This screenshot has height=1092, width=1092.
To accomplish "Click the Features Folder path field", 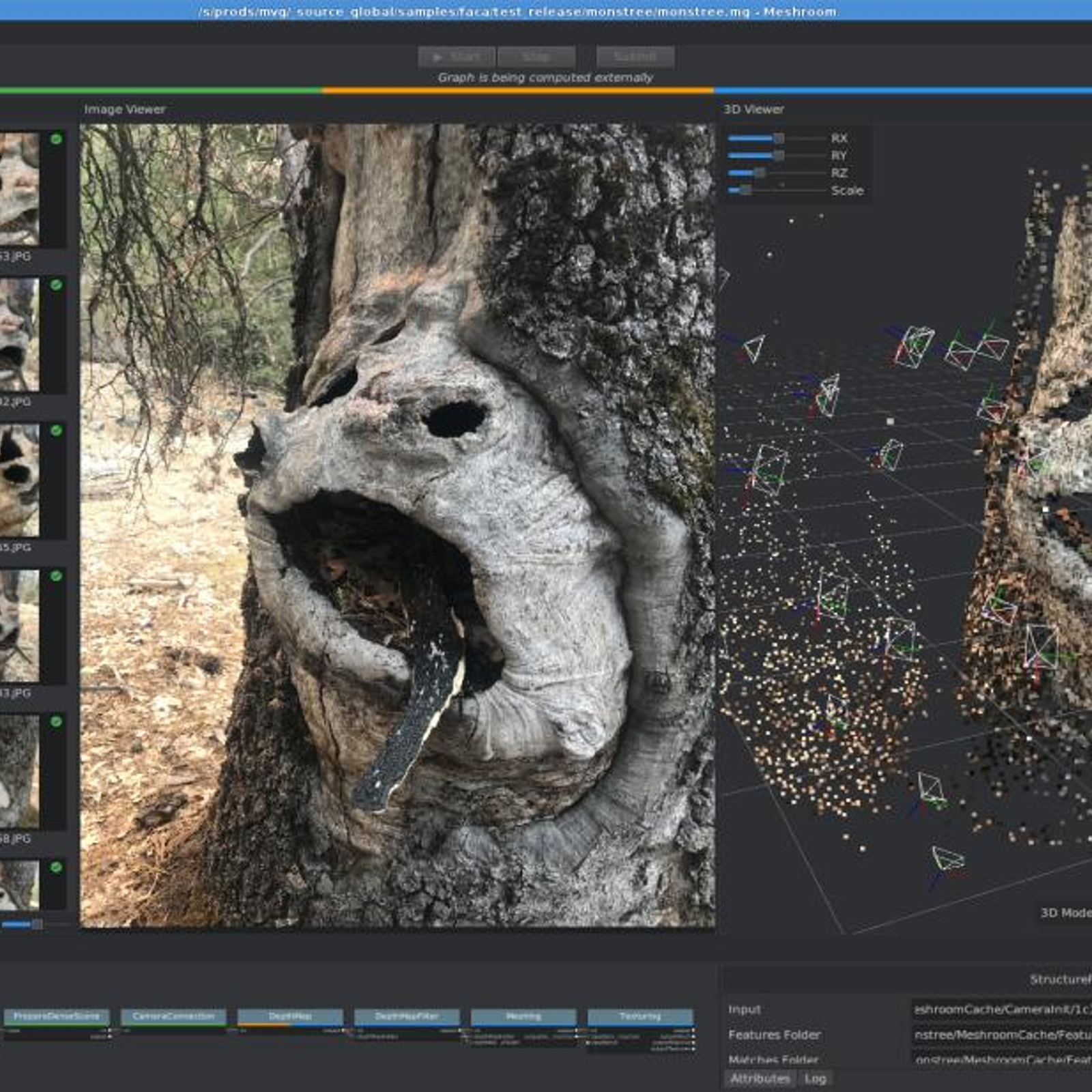I will (x=1002, y=1035).
